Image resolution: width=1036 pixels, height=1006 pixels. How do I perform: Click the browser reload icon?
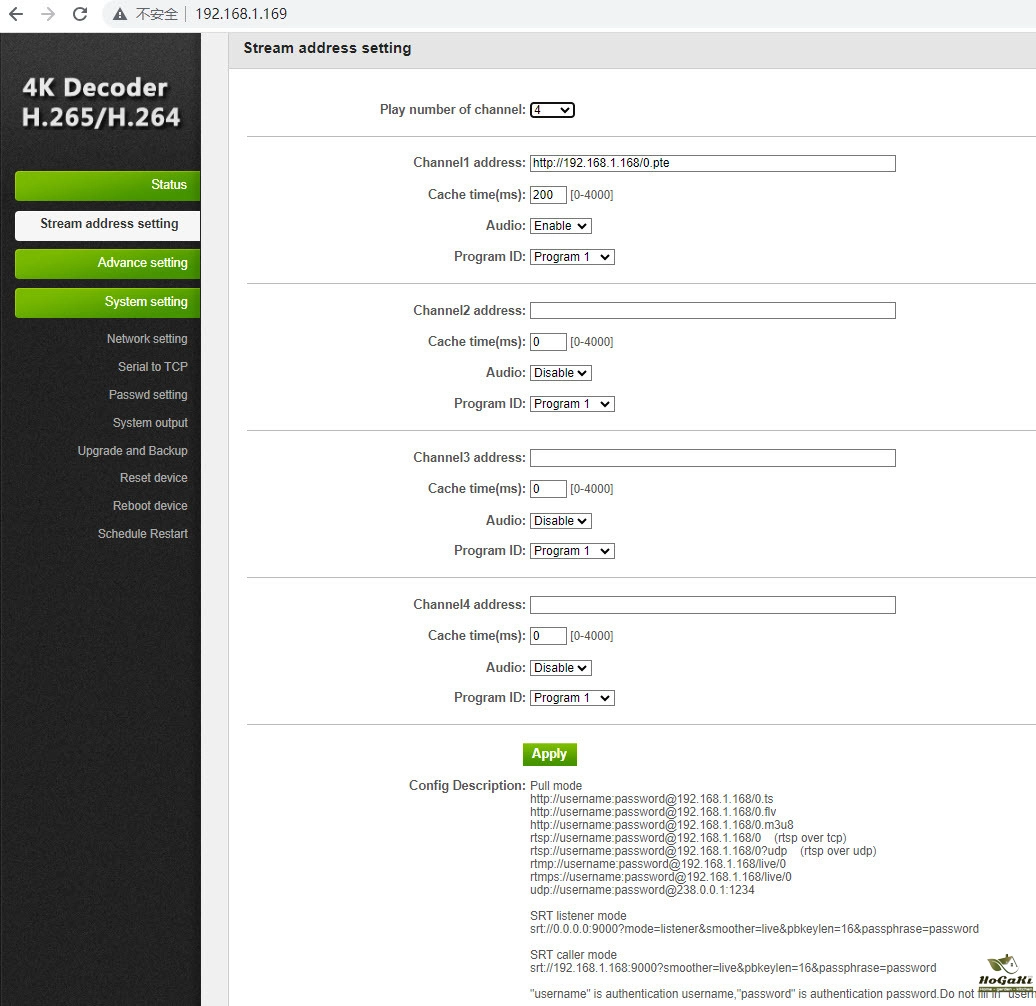coord(81,14)
